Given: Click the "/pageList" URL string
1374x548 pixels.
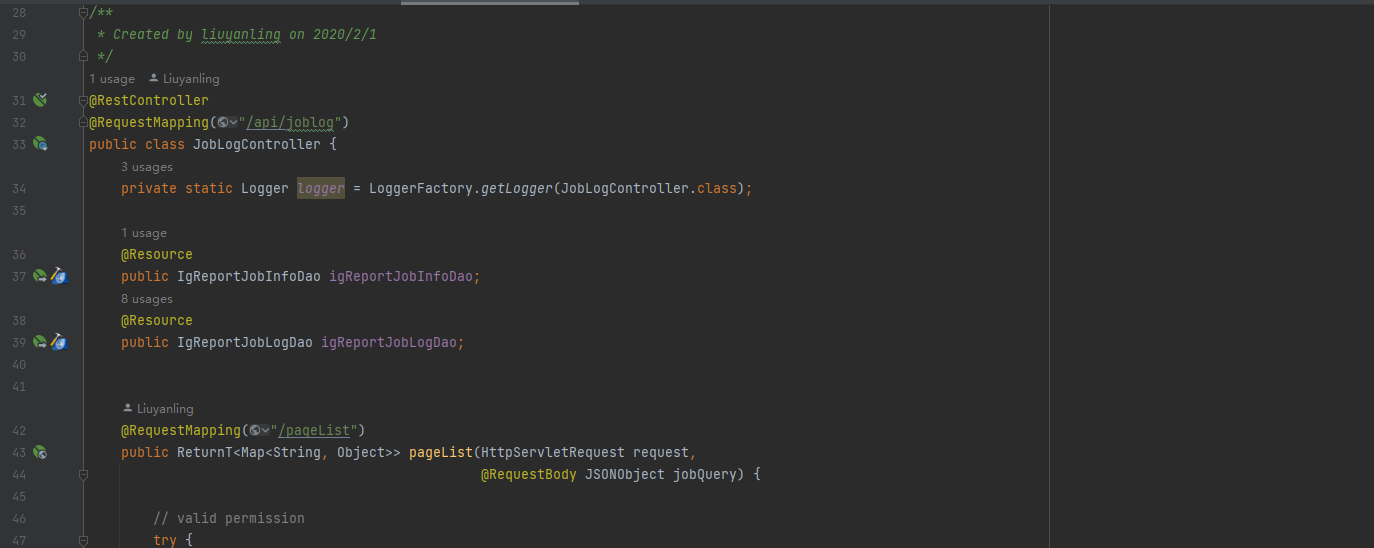Looking at the screenshot, I should [316, 430].
